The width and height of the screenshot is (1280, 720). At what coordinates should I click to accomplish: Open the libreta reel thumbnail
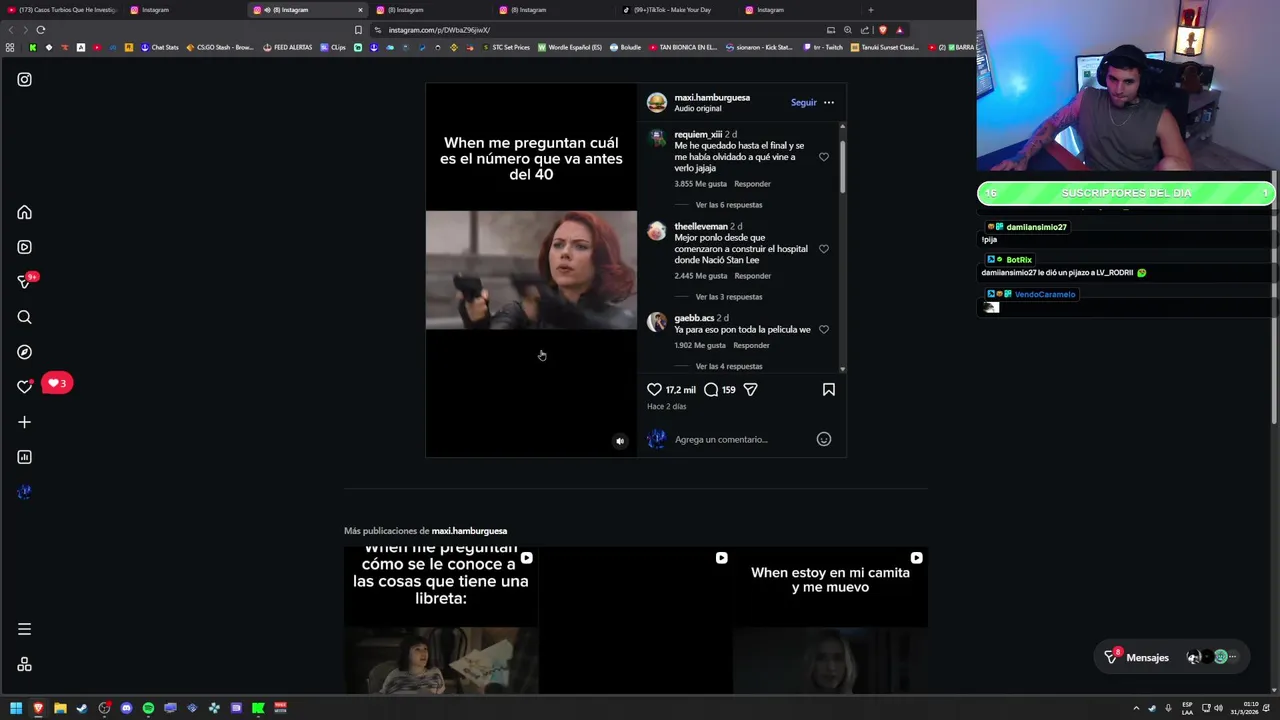pyautogui.click(x=441, y=620)
